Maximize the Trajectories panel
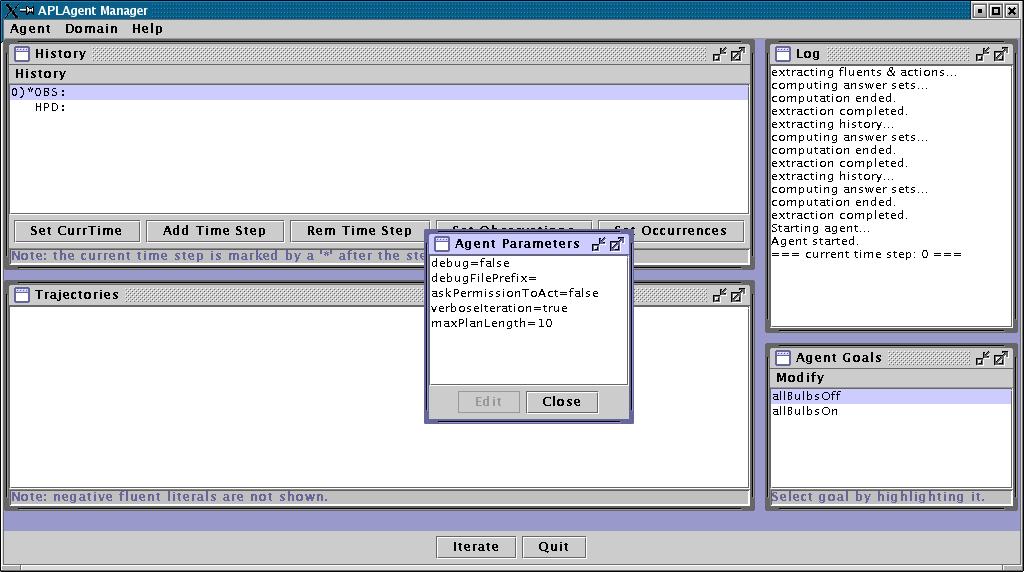Screen dimensions: 1024x572 (x=737, y=295)
